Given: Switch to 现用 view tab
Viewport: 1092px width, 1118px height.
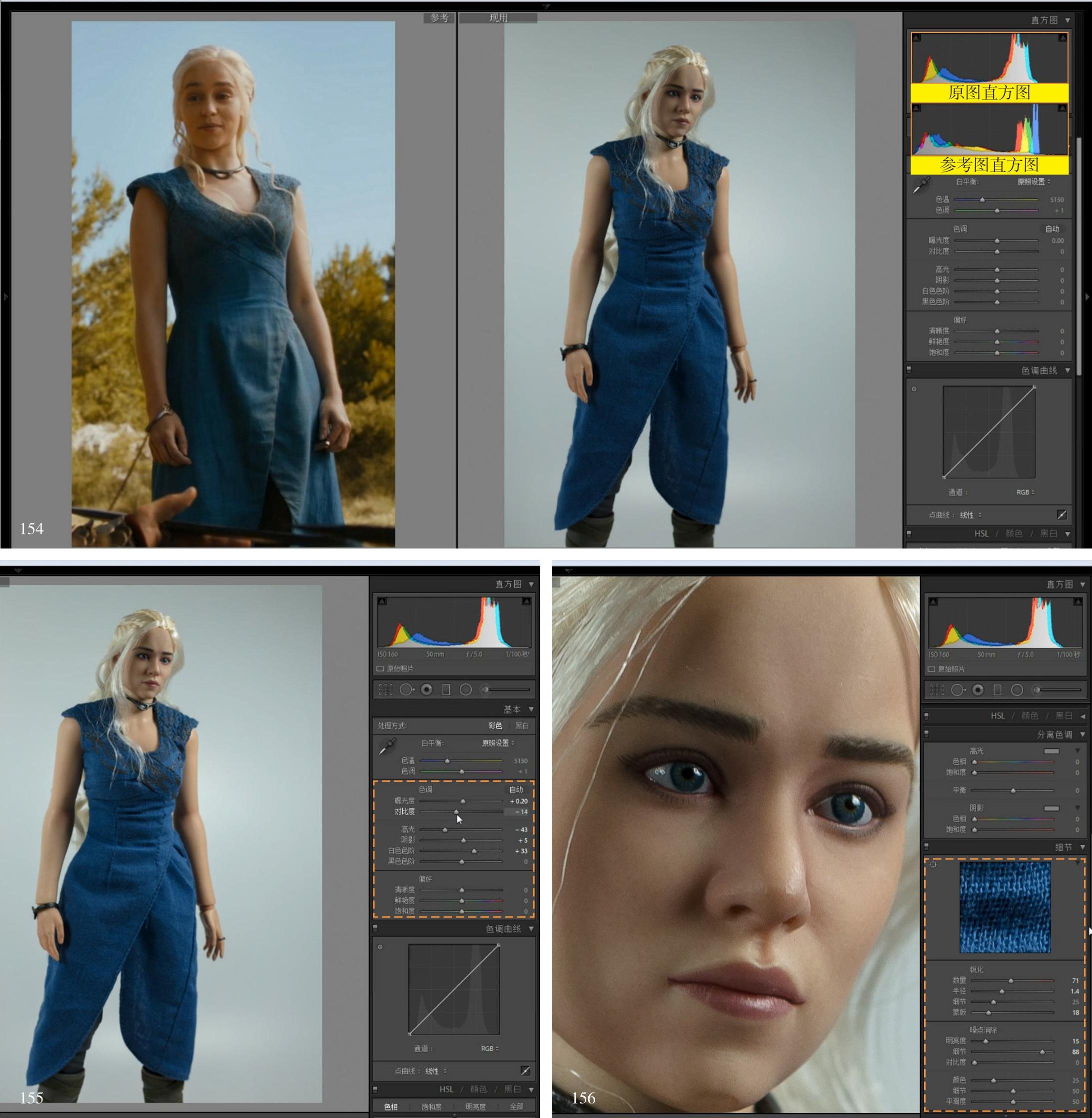Looking at the screenshot, I should [x=498, y=18].
